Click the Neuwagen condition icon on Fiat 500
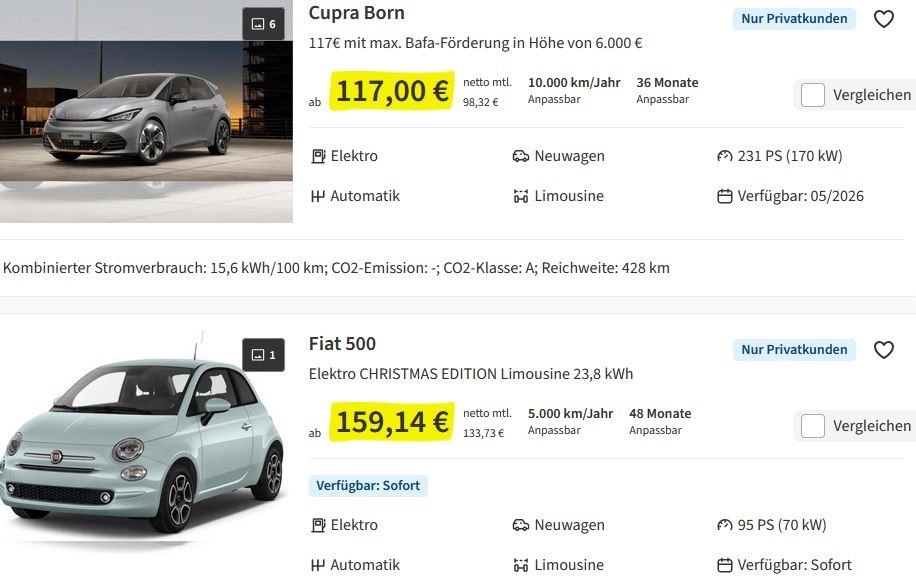 [x=520, y=524]
